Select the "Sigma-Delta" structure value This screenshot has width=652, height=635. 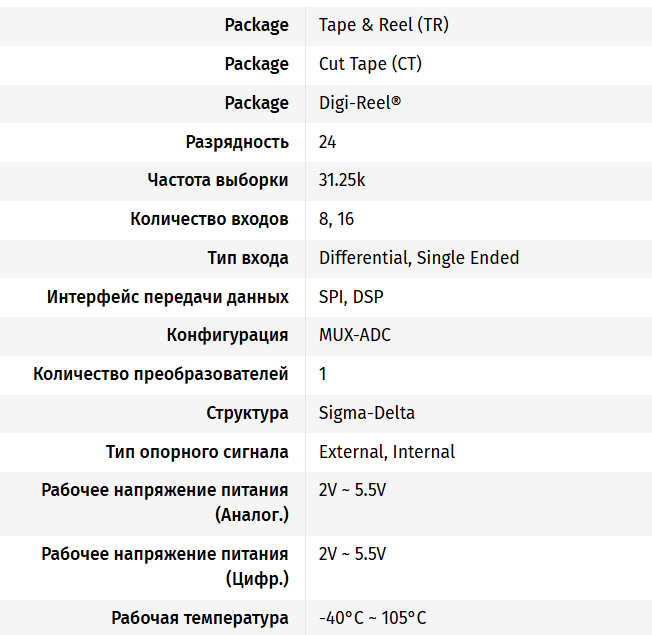[x=367, y=413]
